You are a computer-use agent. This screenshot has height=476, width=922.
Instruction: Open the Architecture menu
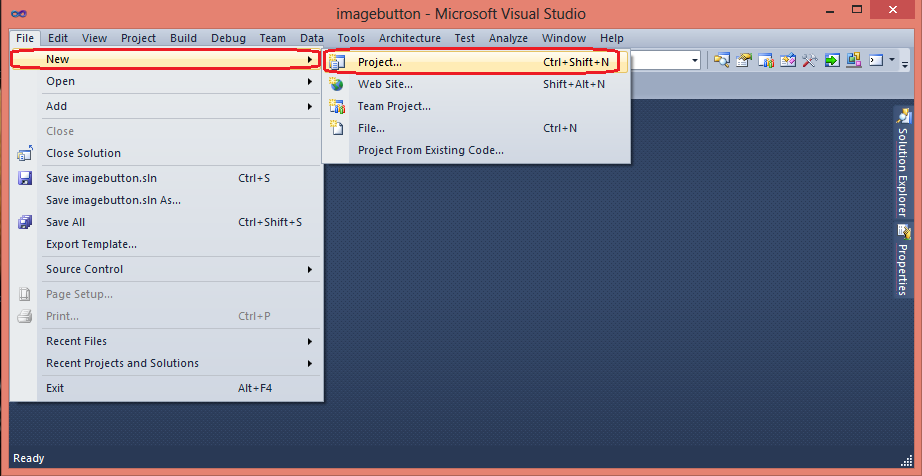tap(410, 38)
